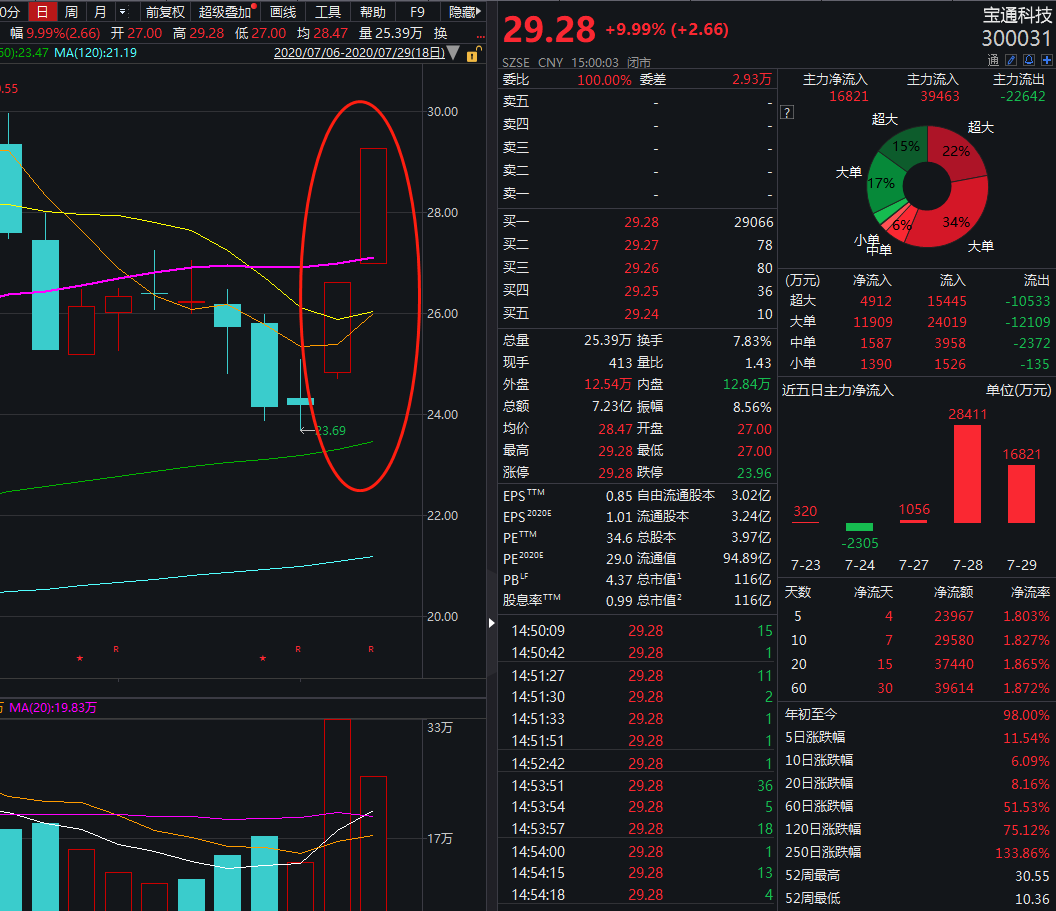Viewport: 1056px width, 911px height.
Task: Click the 22% dark red pie slice
Action: pyautogui.click(x=956, y=151)
